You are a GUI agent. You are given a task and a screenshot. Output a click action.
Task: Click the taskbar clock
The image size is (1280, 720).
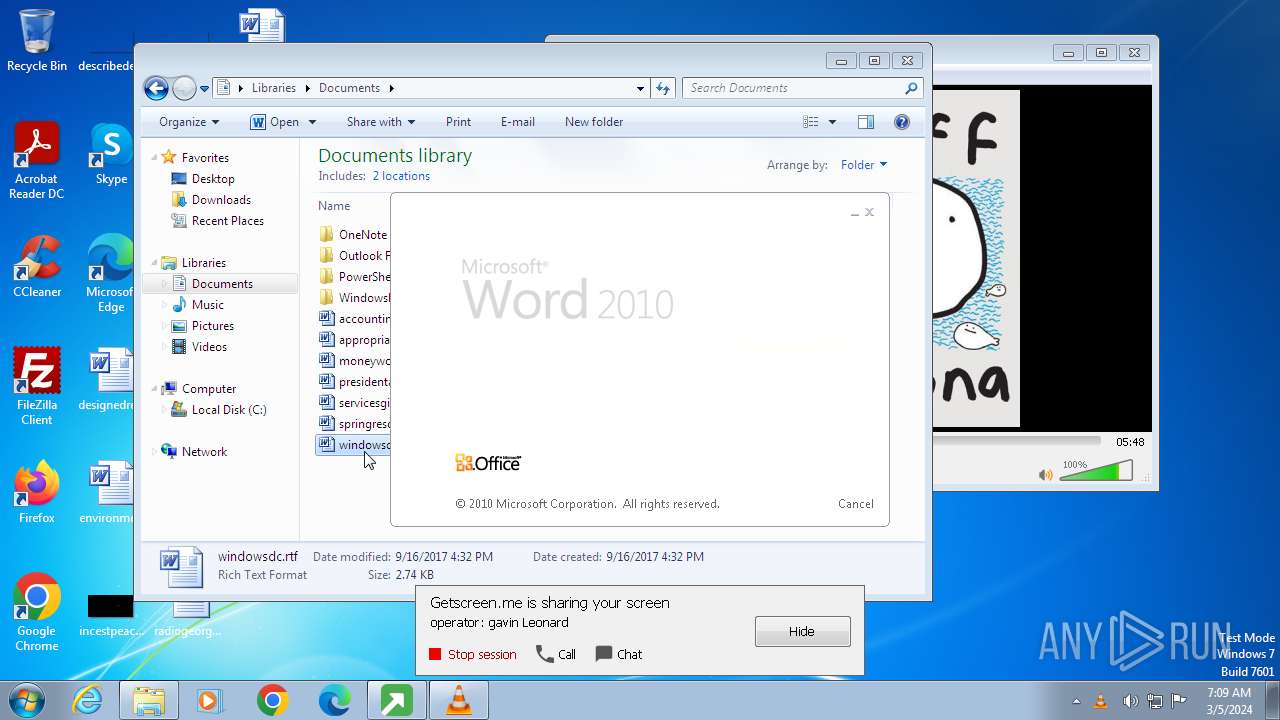pyautogui.click(x=1229, y=701)
